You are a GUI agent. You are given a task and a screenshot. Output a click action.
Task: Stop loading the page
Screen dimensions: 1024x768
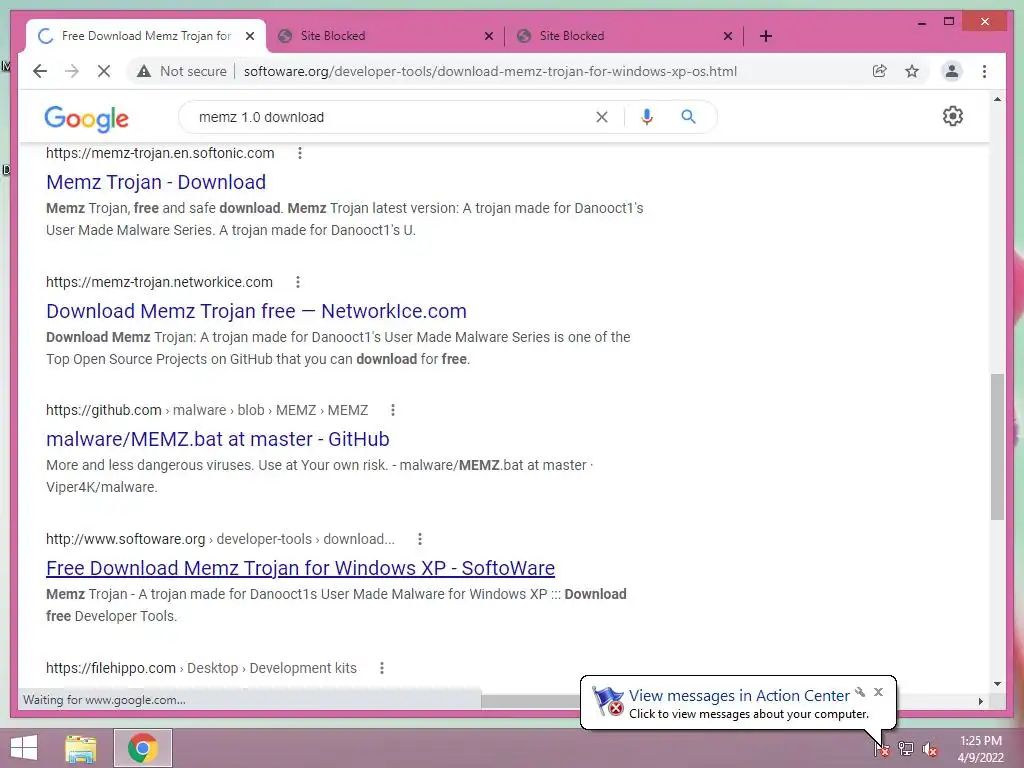(104, 71)
